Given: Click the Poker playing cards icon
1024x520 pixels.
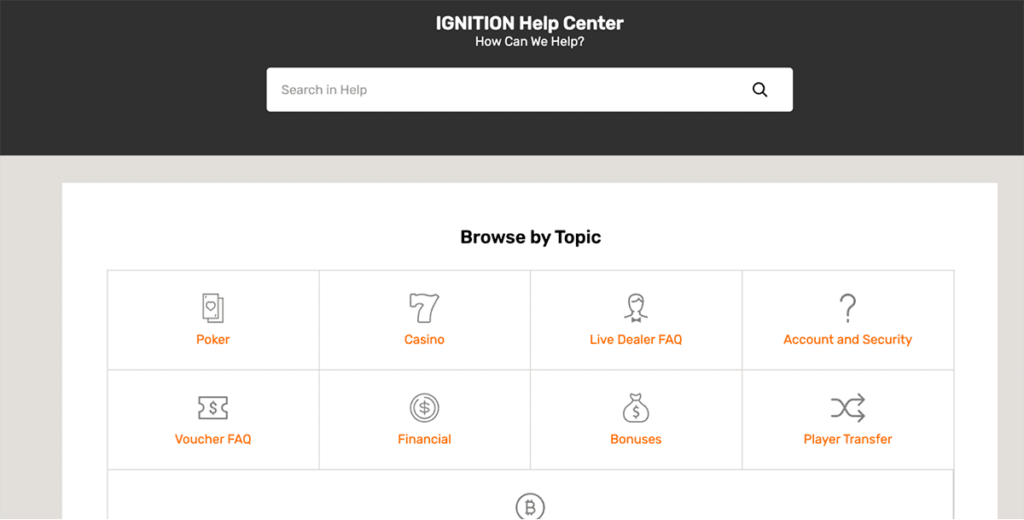Looking at the screenshot, I should [213, 308].
